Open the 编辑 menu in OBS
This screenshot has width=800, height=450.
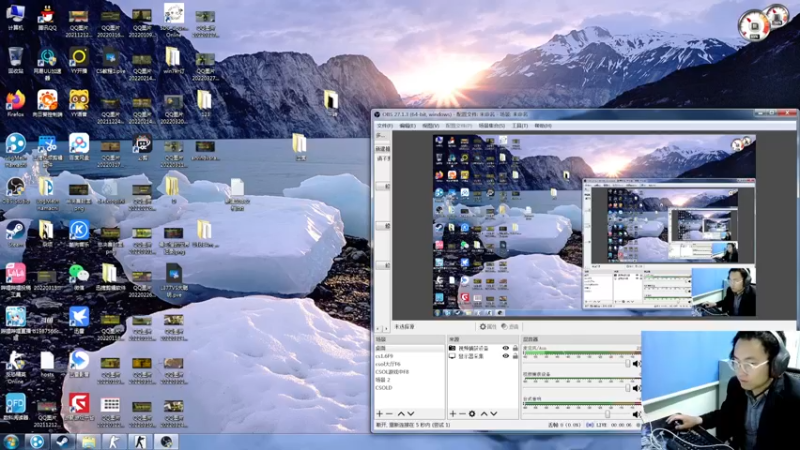click(407, 126)
